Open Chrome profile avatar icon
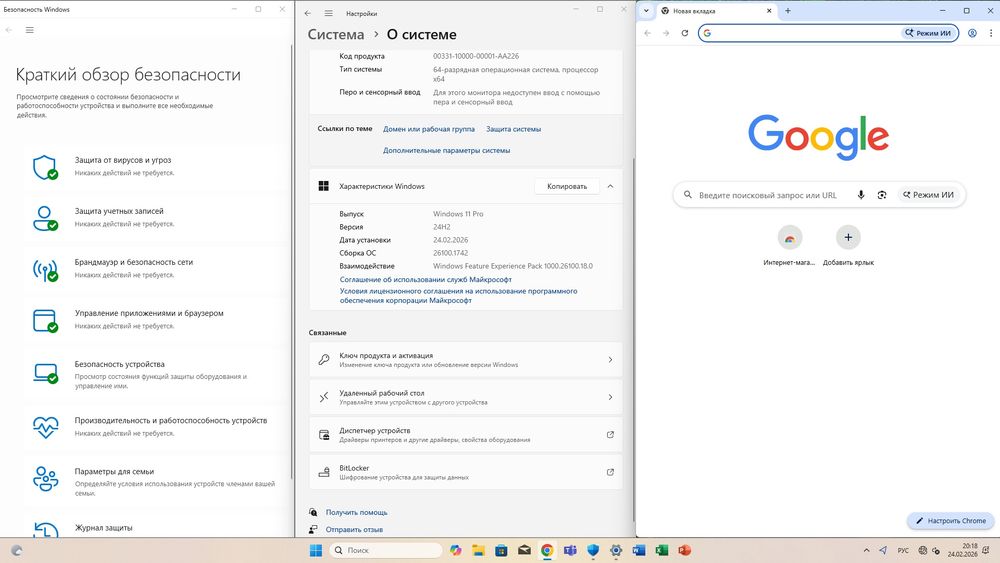1000x563 pixels. click(972, 33)
